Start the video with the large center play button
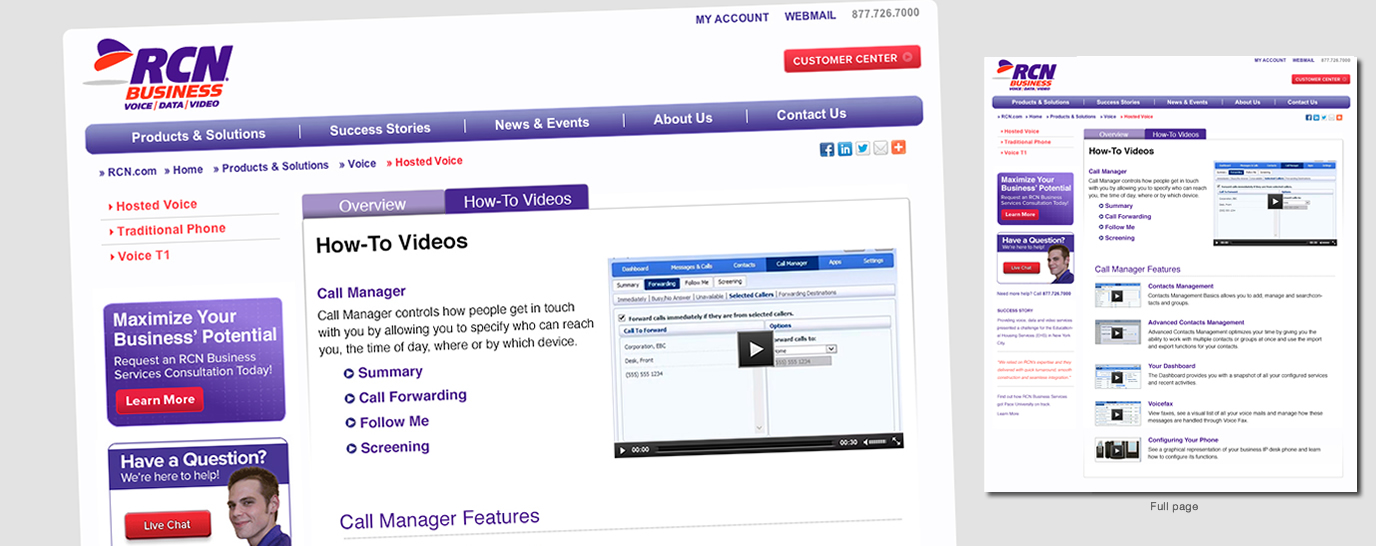 tap(755, 348)
